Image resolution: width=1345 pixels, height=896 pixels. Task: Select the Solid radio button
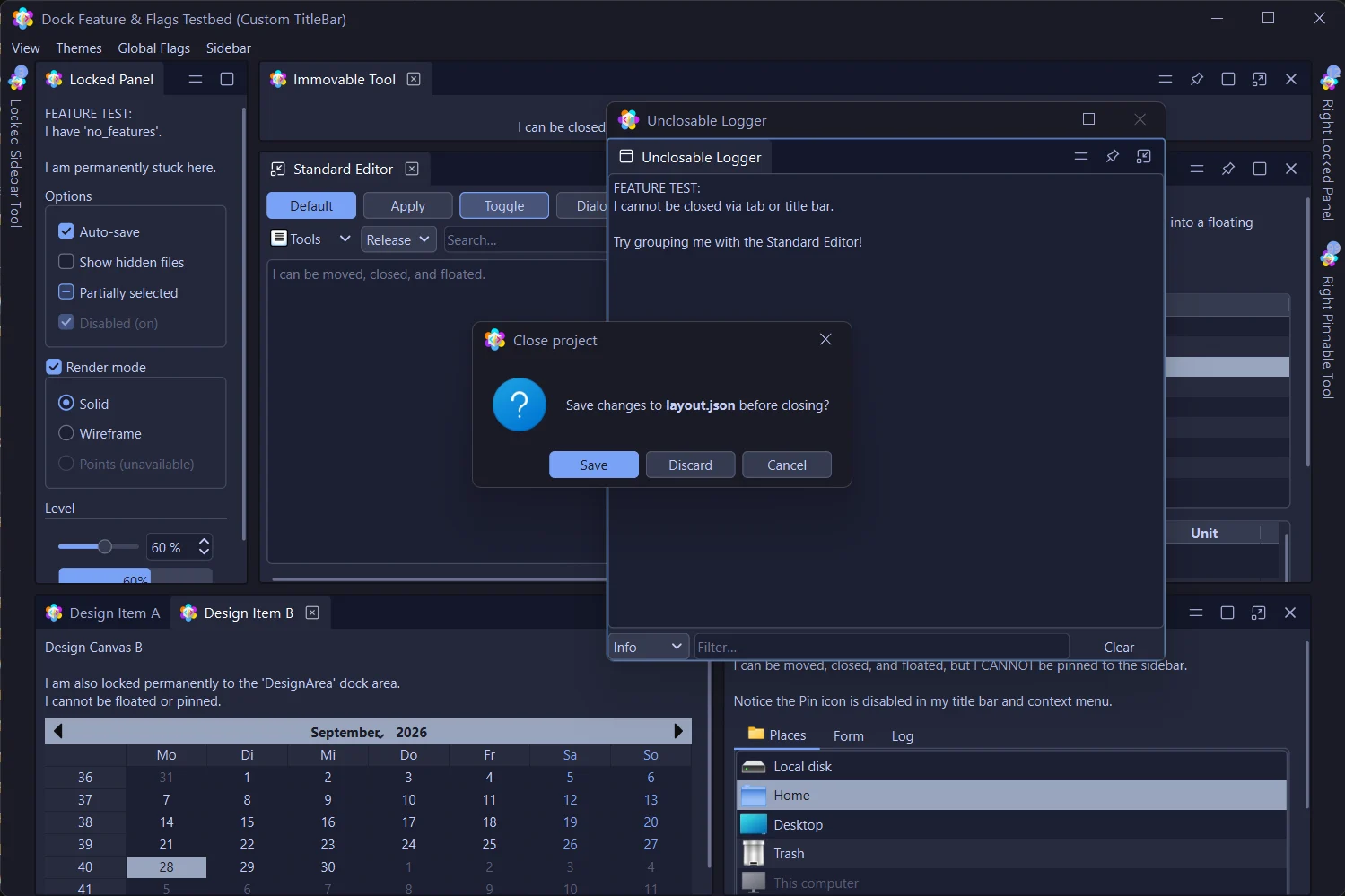click(66, 404)
